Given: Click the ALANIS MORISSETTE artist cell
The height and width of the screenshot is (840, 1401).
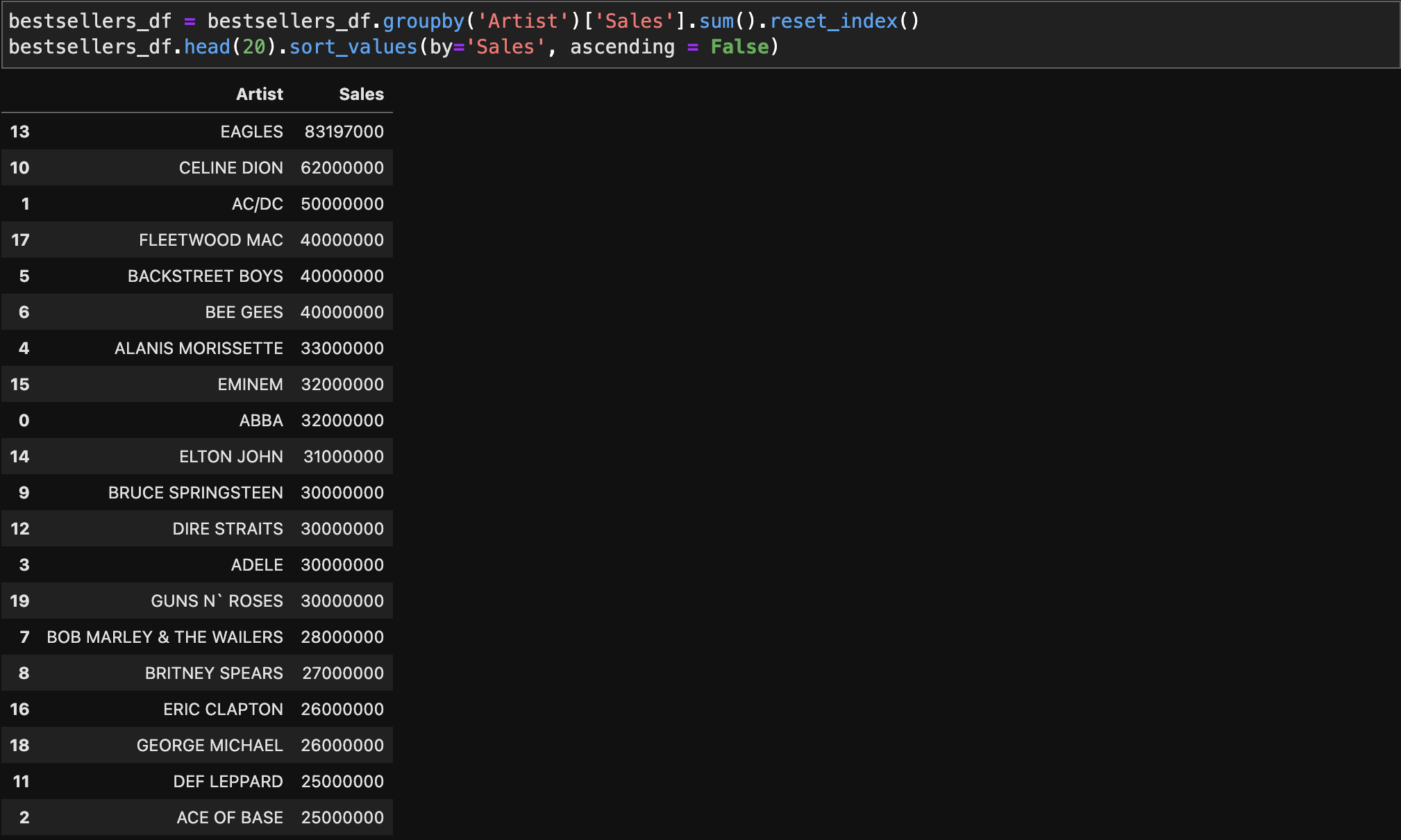Looking at the screenshot, I should pyautogui.click(x=199, y=348).
